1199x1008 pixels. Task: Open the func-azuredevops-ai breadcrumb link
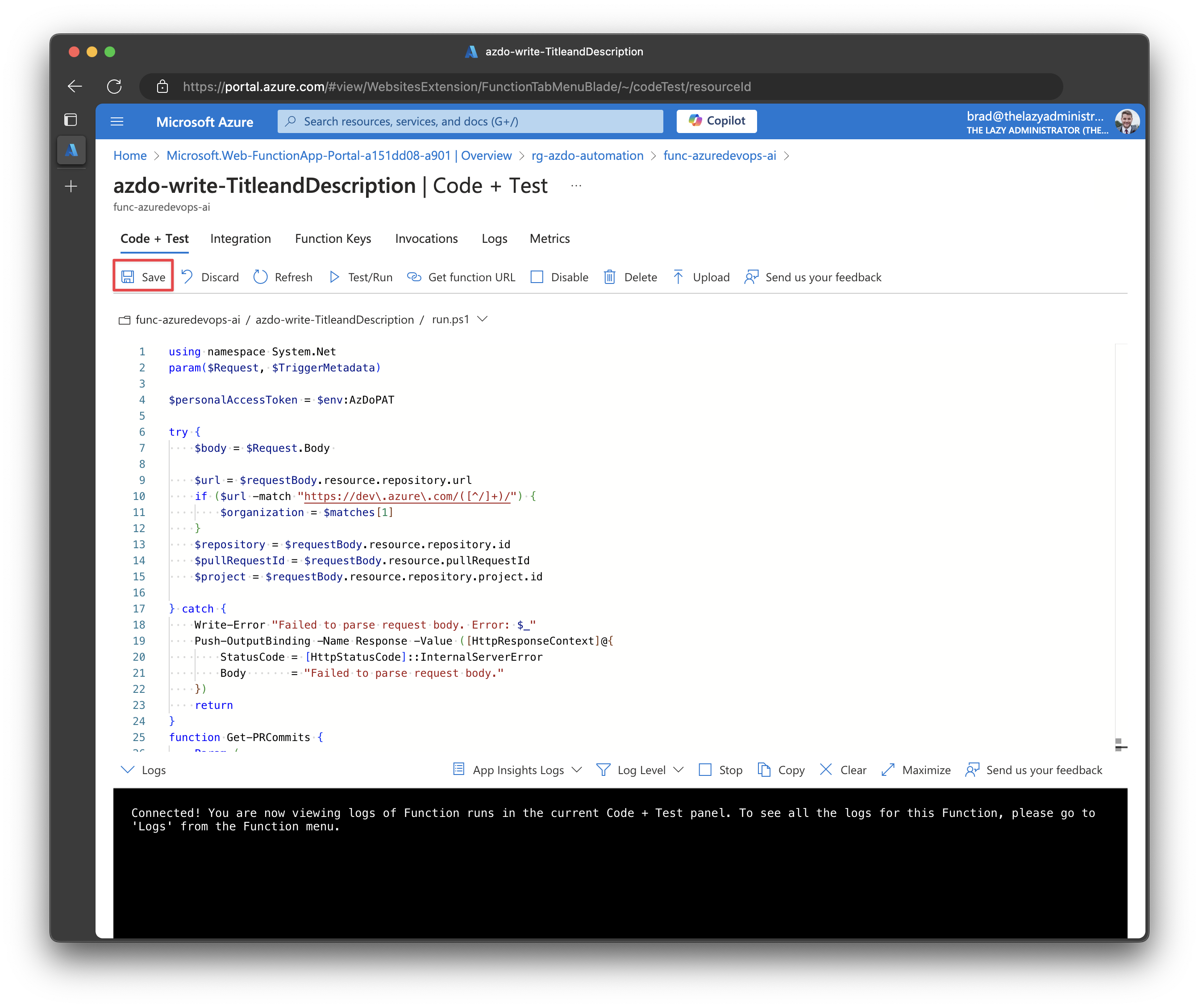pyautogui.click(x=720, y=155)
